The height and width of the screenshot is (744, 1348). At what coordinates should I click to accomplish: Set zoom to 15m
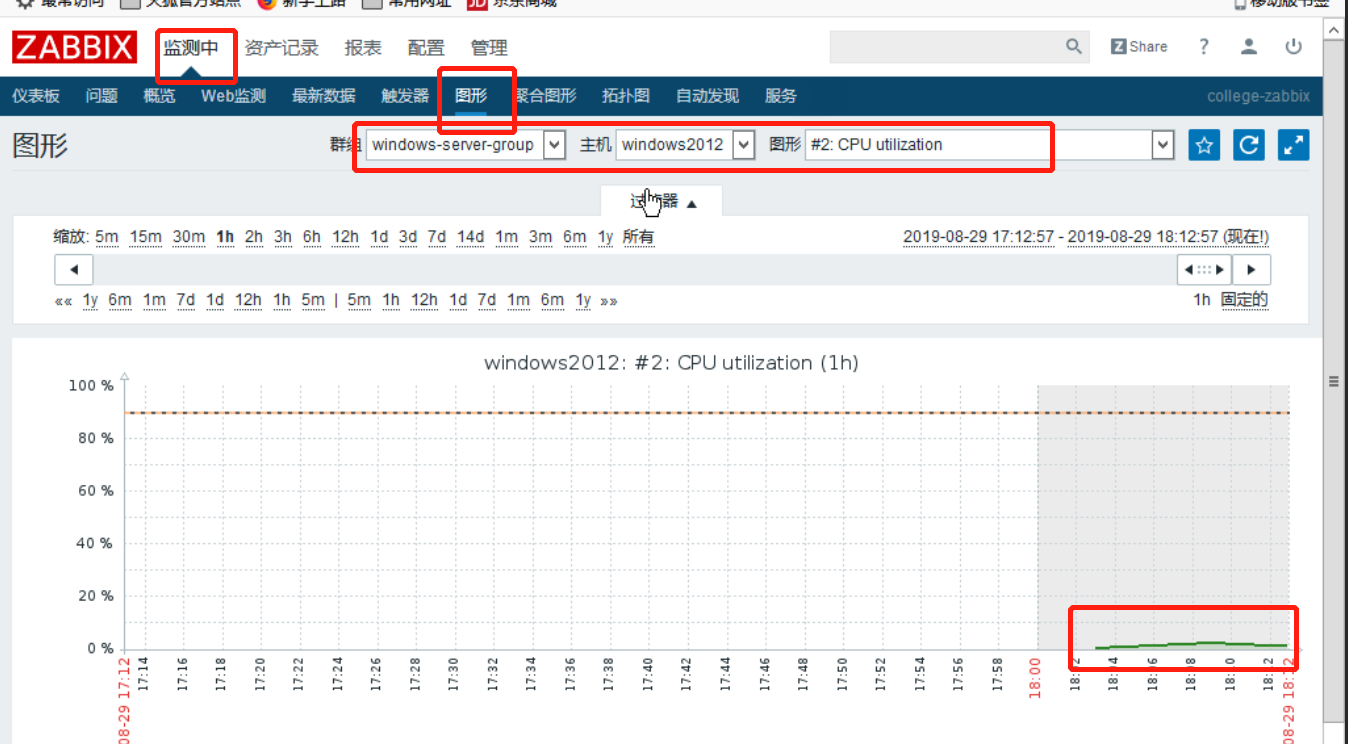point(145,237)
